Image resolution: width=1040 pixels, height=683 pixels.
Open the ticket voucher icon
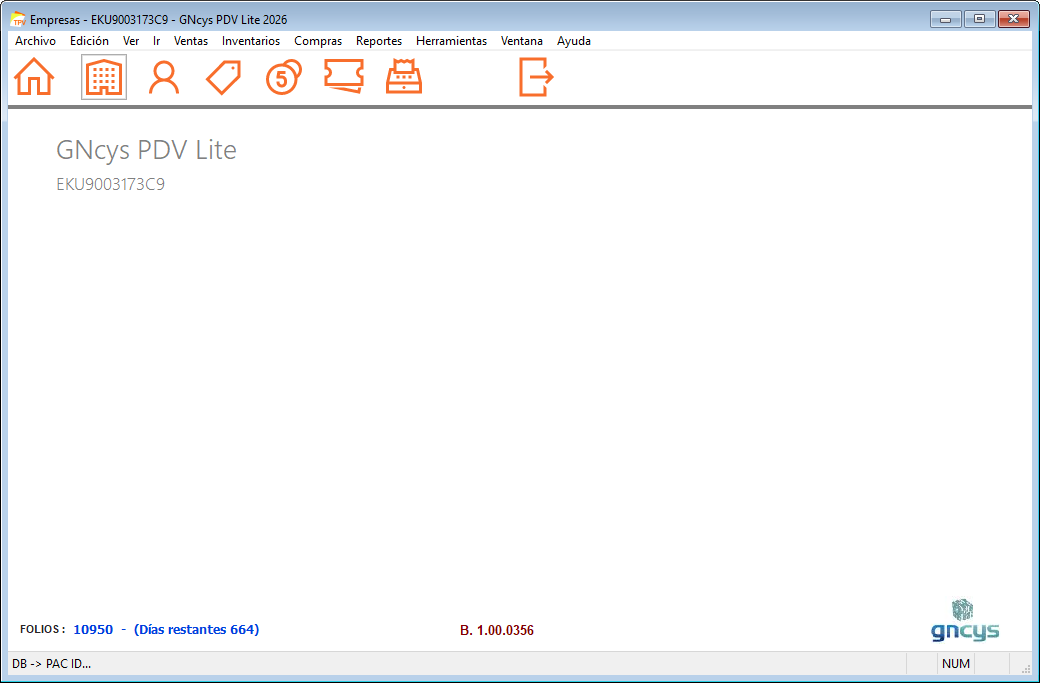pyautogui.click(x=344, y=76)
